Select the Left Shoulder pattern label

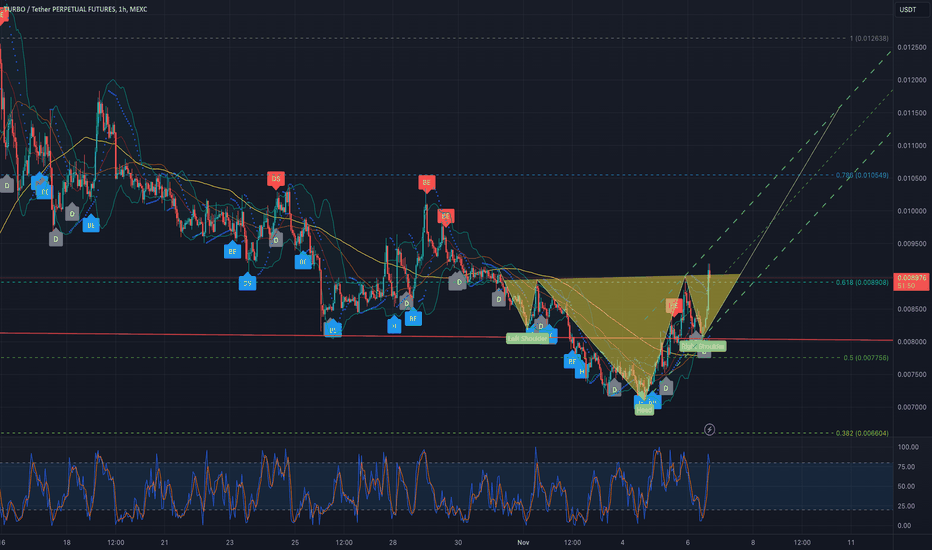[x=527, y=338]
